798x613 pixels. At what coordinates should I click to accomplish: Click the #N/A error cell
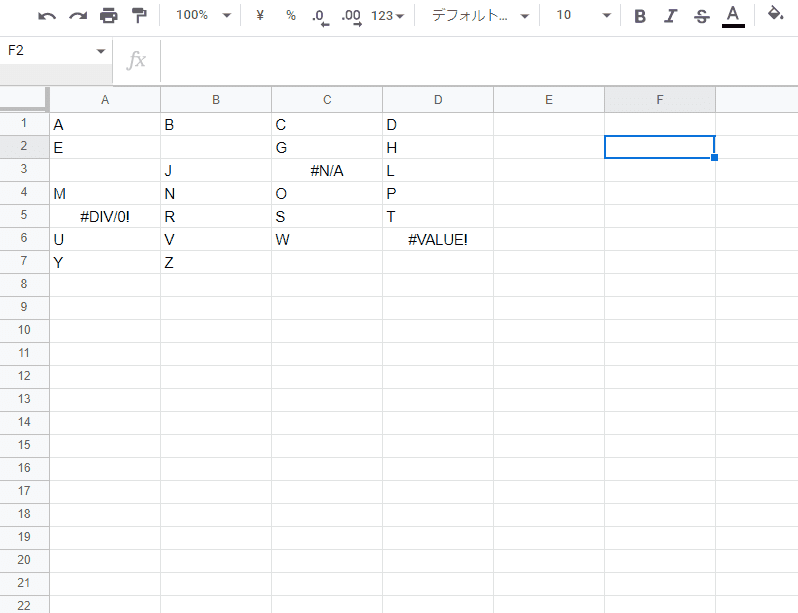[x=327, y=170]
